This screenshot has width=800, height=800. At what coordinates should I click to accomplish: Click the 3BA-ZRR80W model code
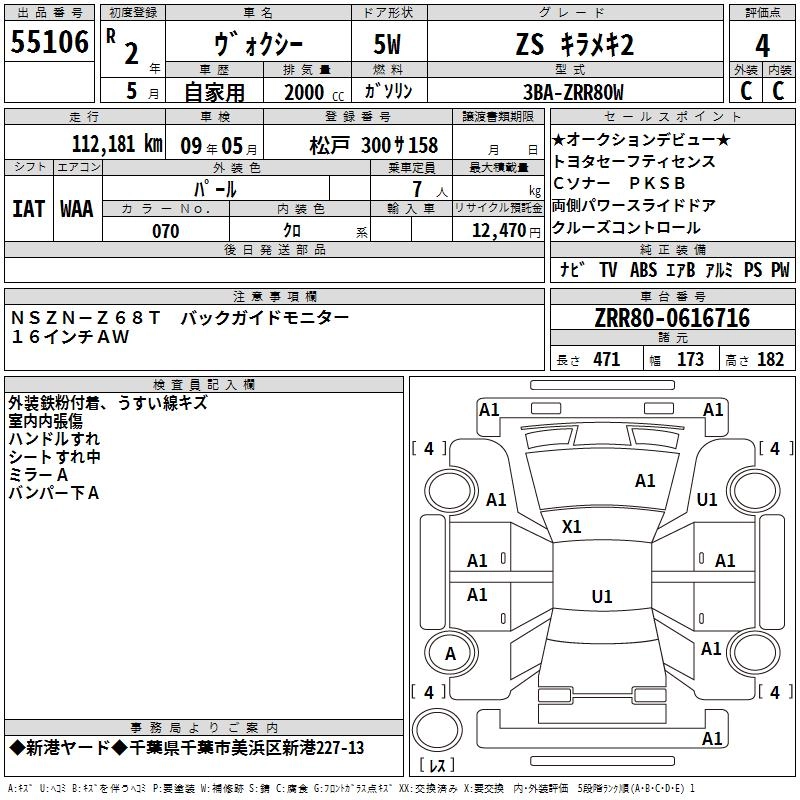[573, 92]
